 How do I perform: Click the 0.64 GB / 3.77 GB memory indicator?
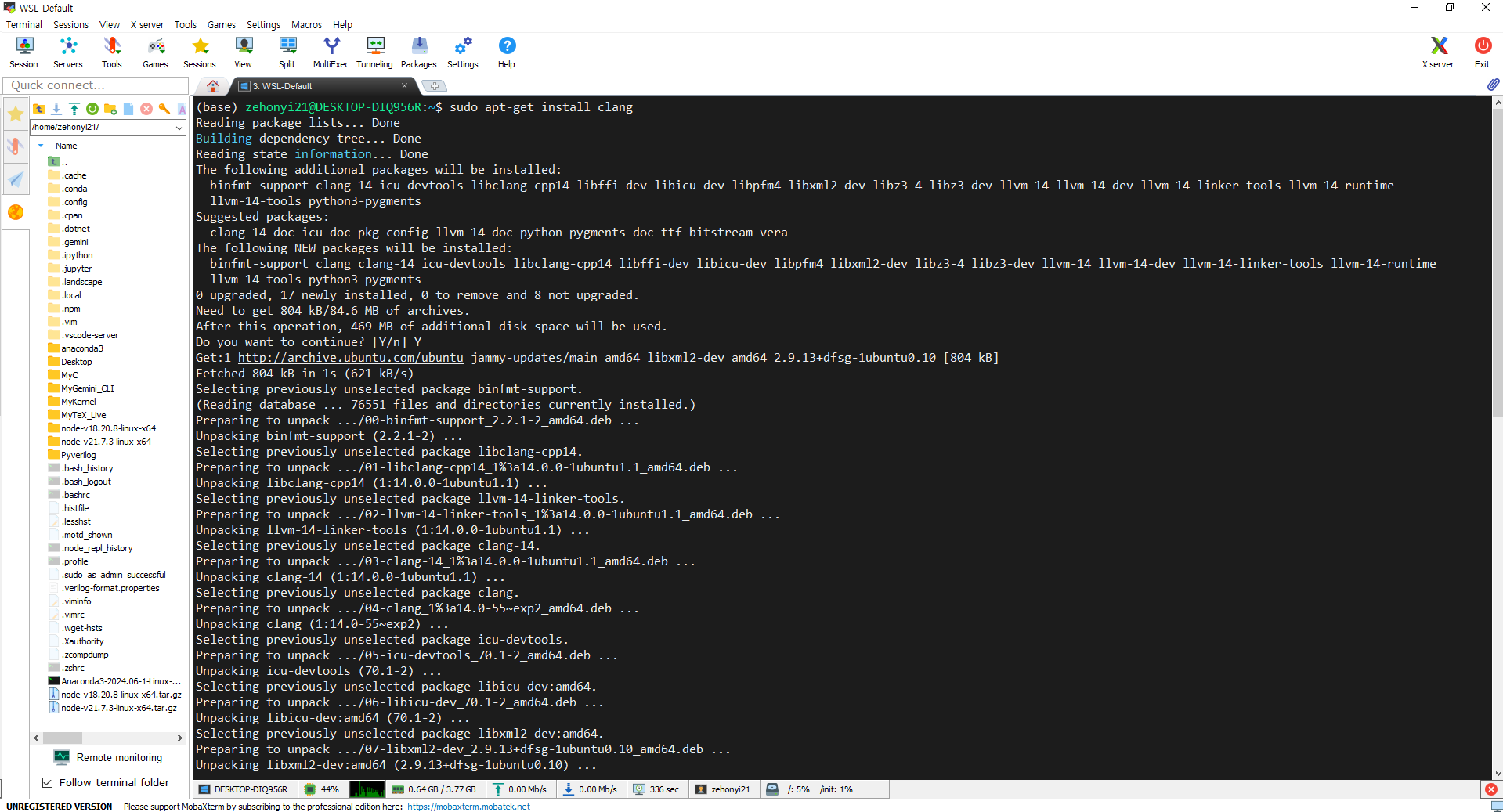pos(434,789)
